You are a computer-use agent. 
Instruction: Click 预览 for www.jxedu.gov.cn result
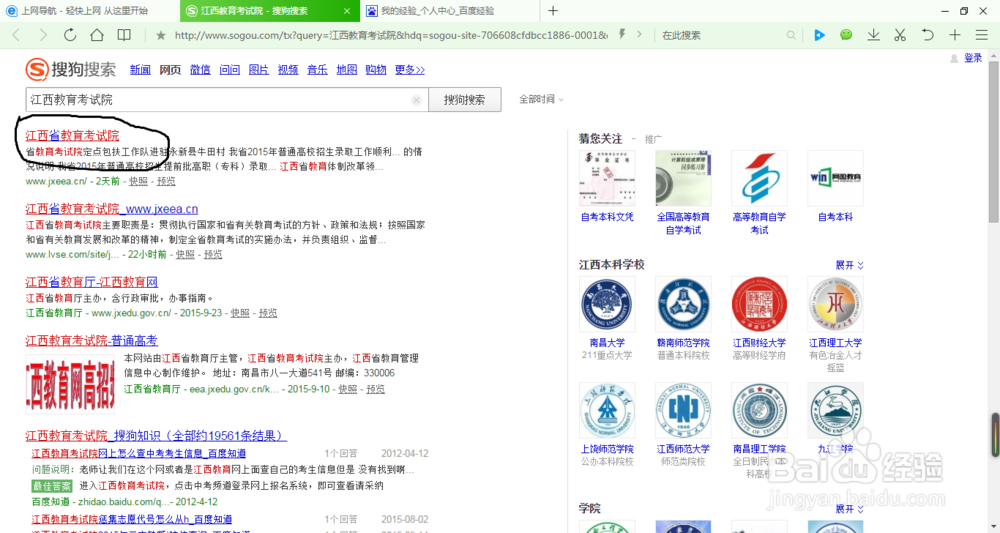pos(268,313)
